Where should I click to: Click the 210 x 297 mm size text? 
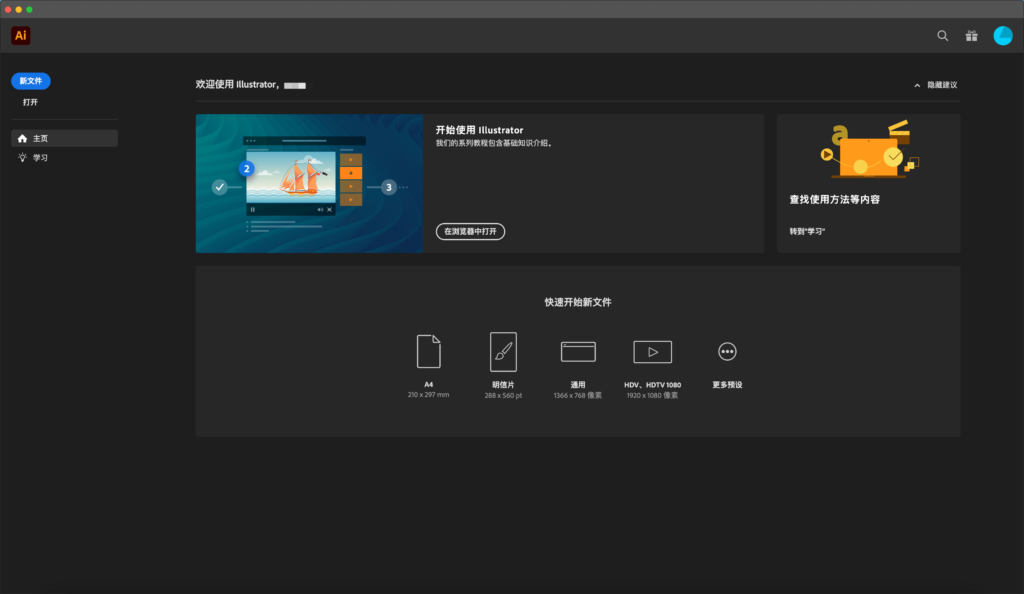click(428, 395)
